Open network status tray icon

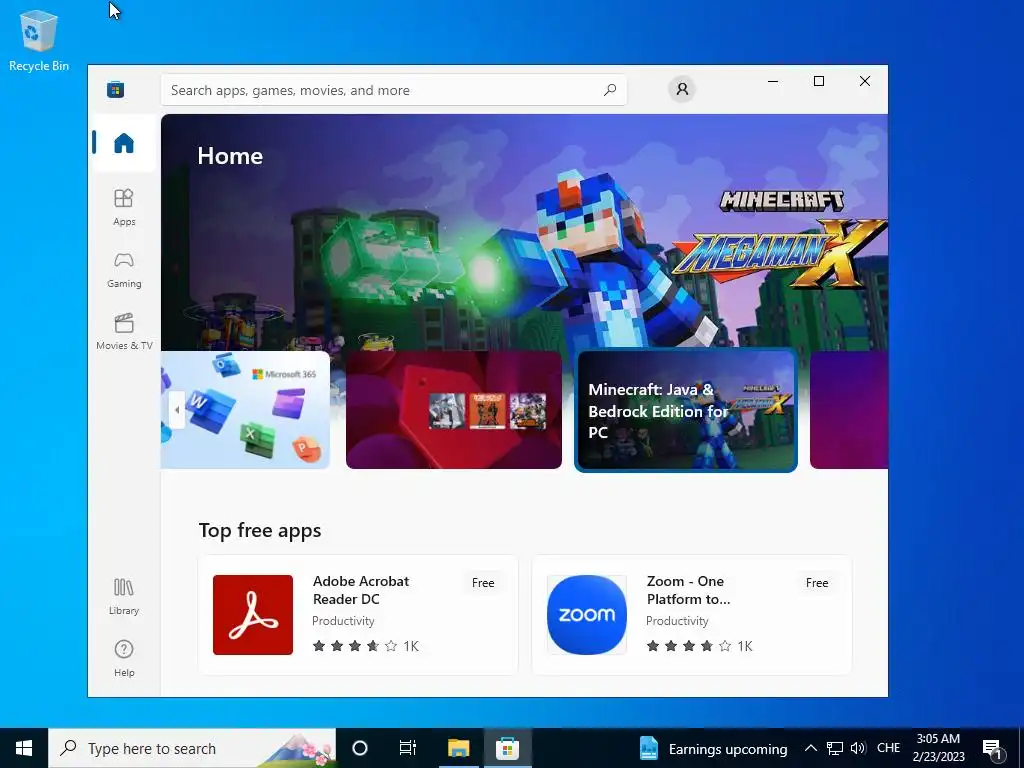tap(835, 748)
